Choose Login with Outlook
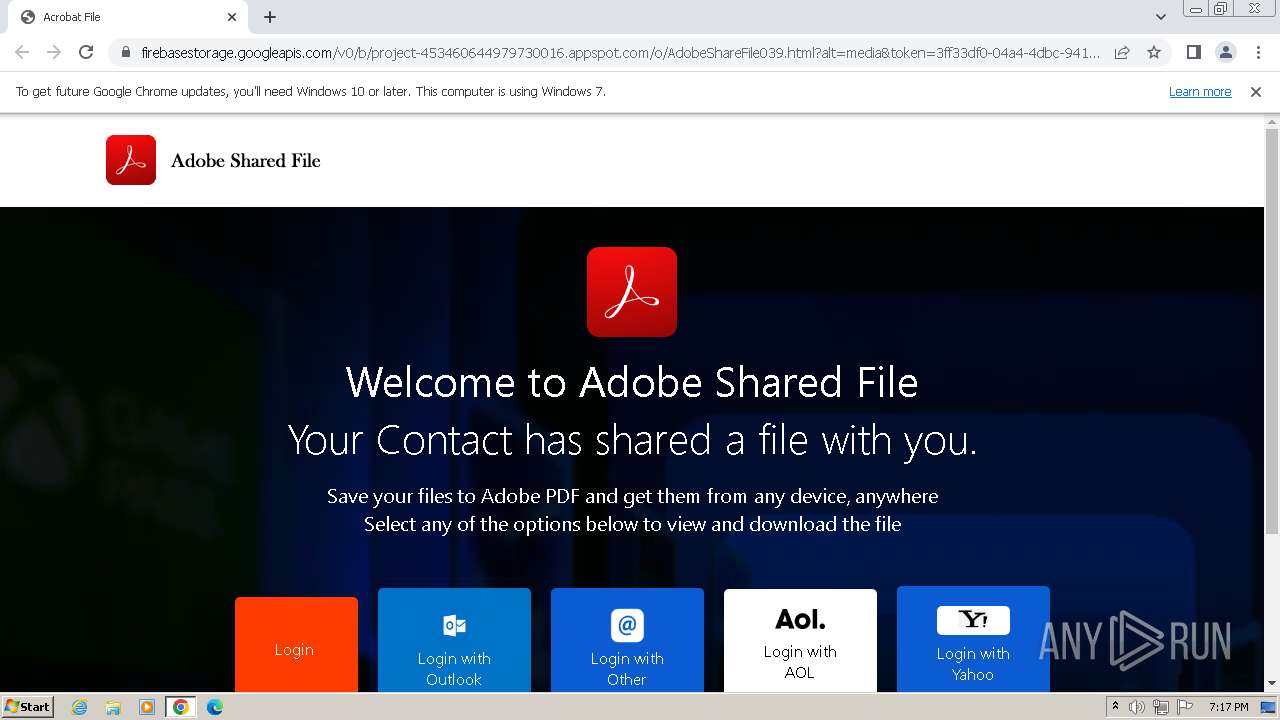Viewport: 1280px width, 720px height. point(454,641)
